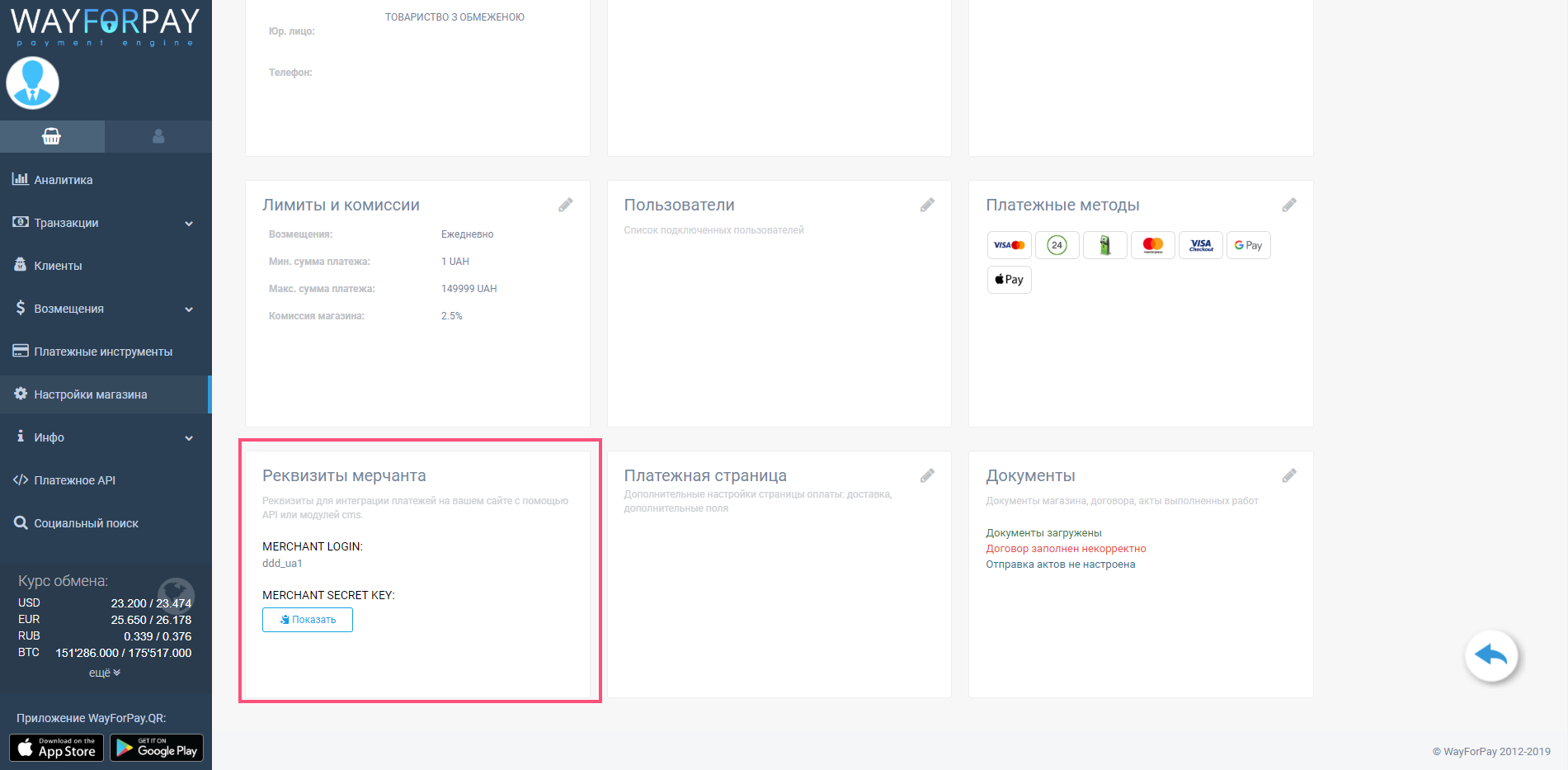Expand the Возмещения sidebar submenu
Screen dimensions: 1568x770
[189, 309]
